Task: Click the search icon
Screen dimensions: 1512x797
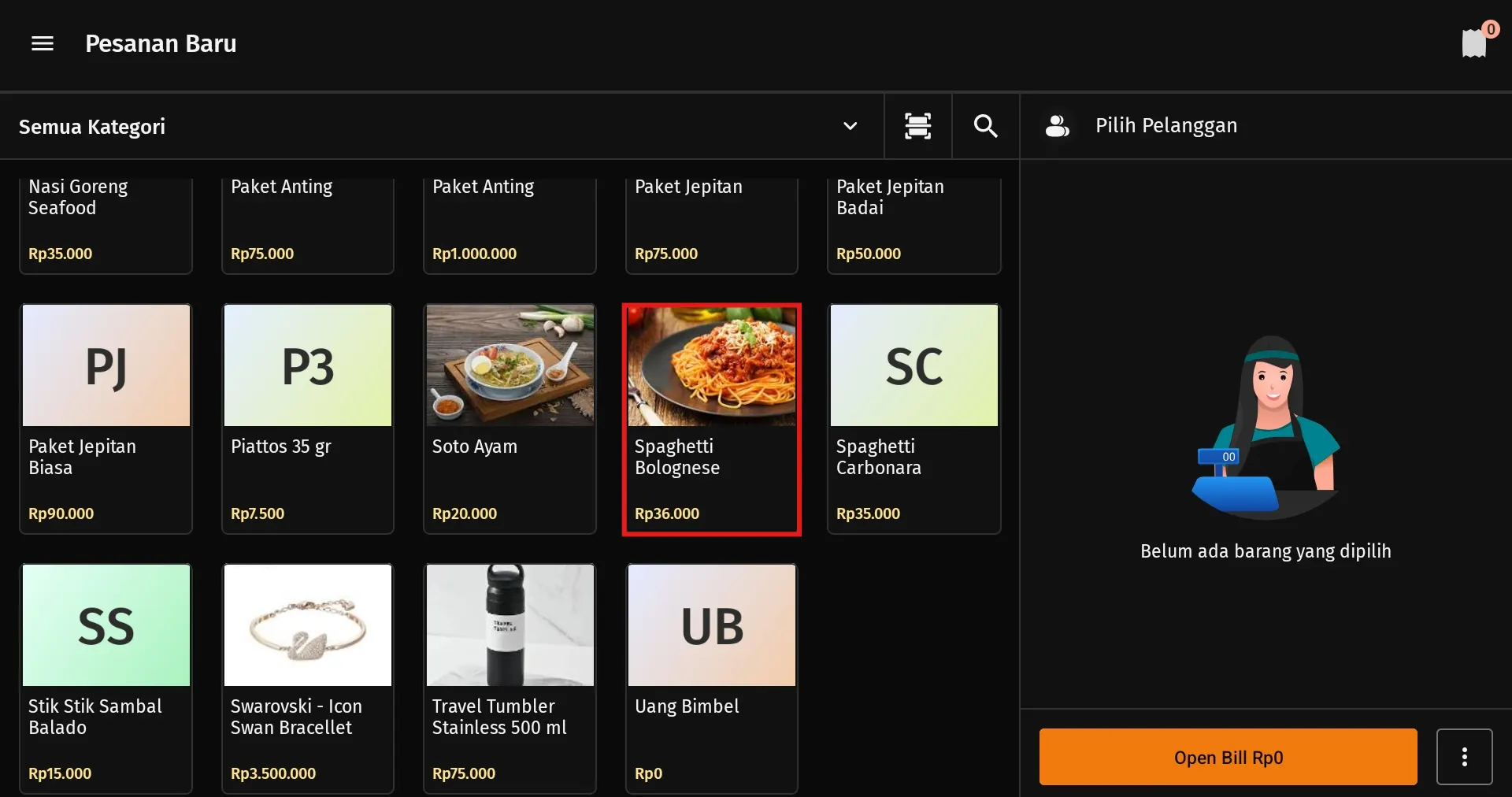Action: [x=984, y=126]
